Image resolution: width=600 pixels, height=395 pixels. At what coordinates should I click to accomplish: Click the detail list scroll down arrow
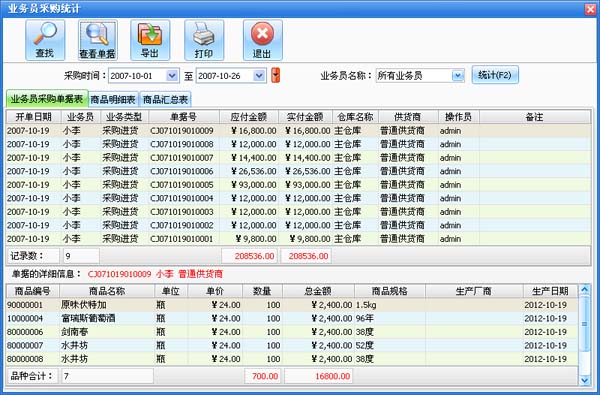coord(584,380)
